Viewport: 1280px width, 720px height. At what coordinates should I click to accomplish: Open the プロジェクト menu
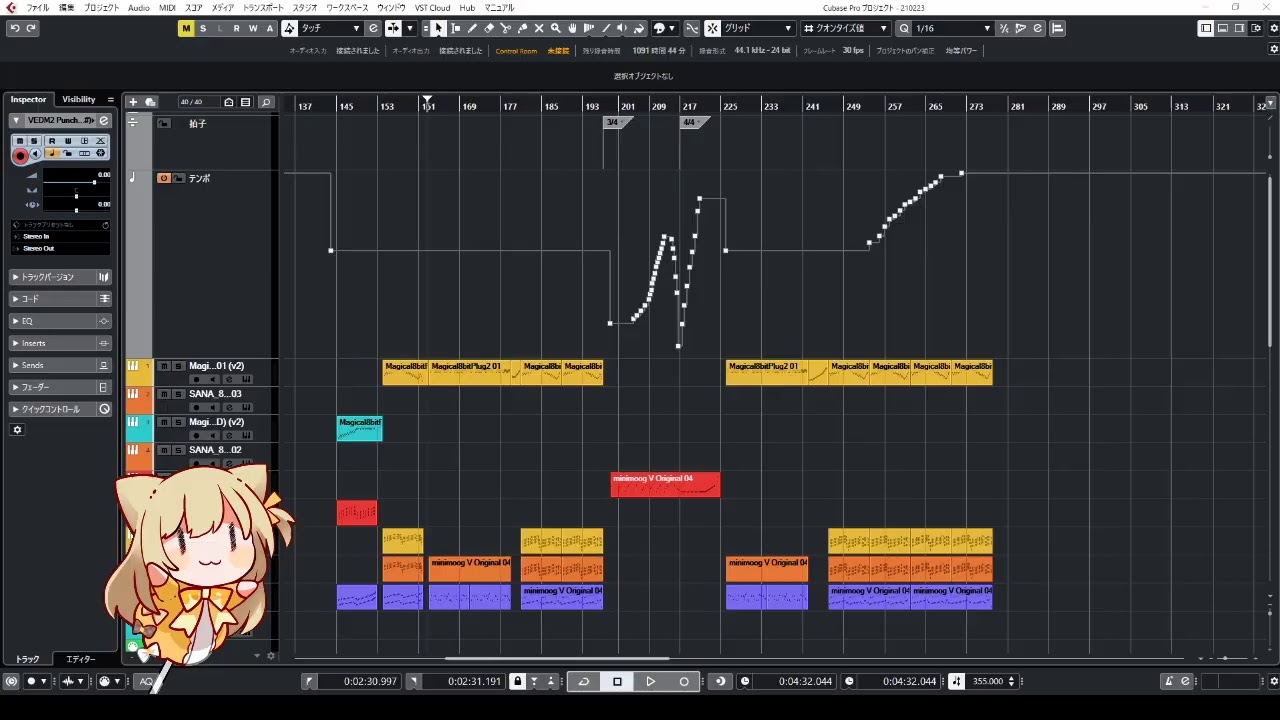(101, 7)
